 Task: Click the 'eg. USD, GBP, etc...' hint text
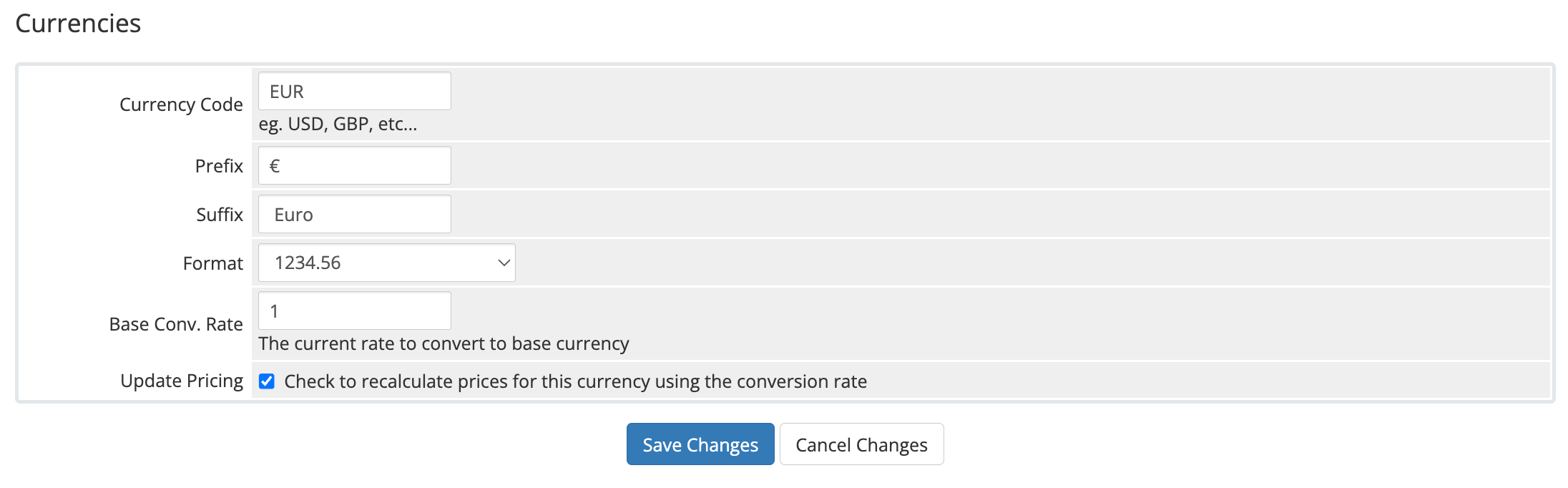[336, 123]
